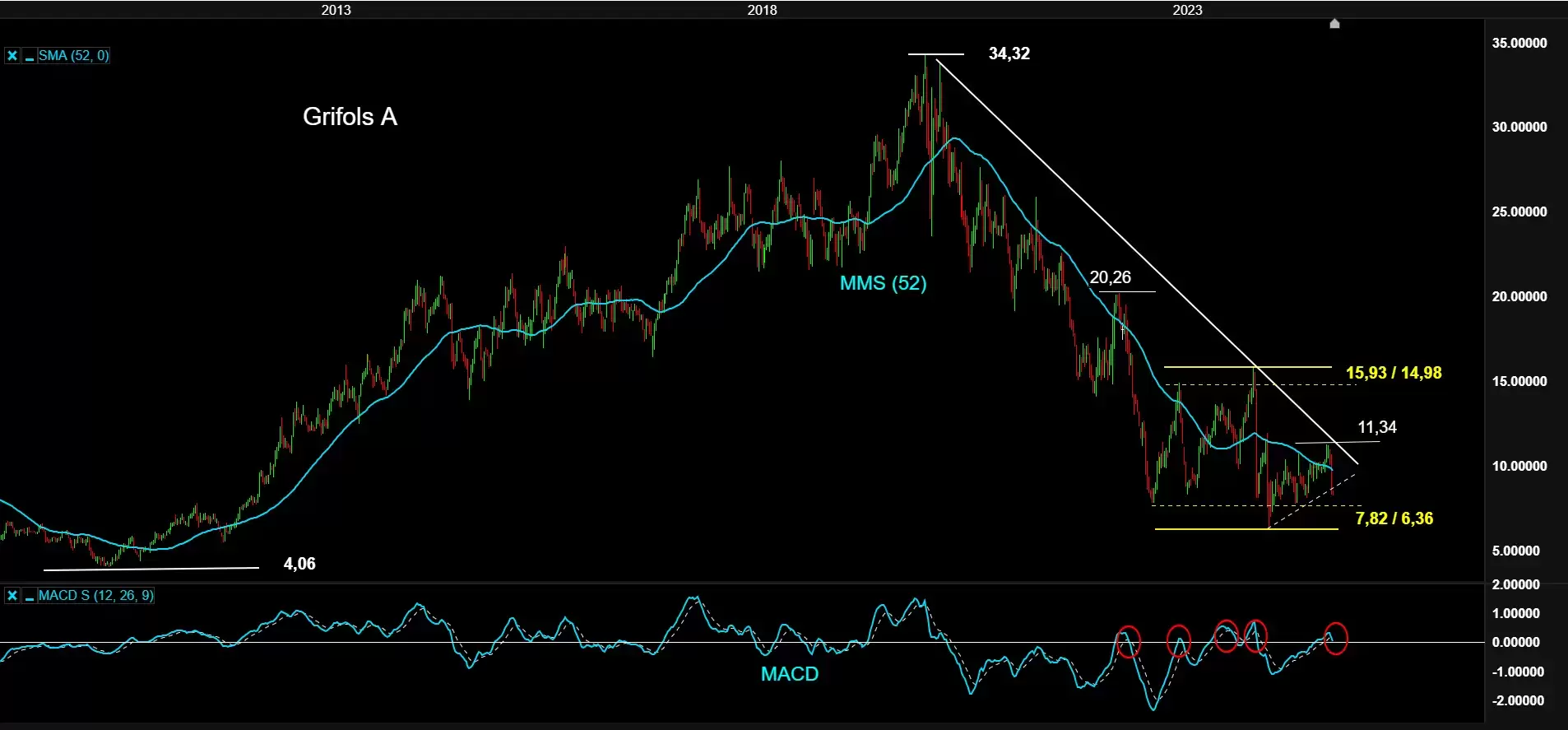Select the 2018 label on time axis
1568x730 pixels.
click(762, 10)
